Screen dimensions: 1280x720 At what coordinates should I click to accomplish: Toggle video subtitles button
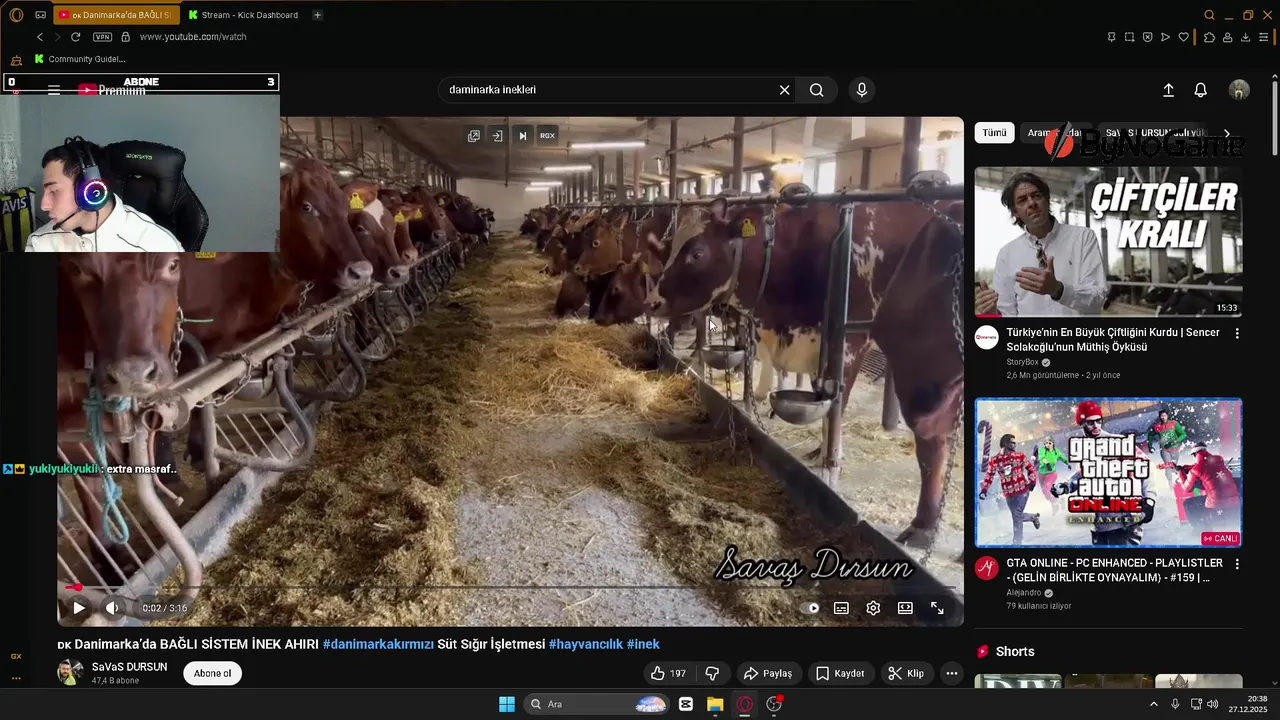pyautogui.click(x=842, y=608)
